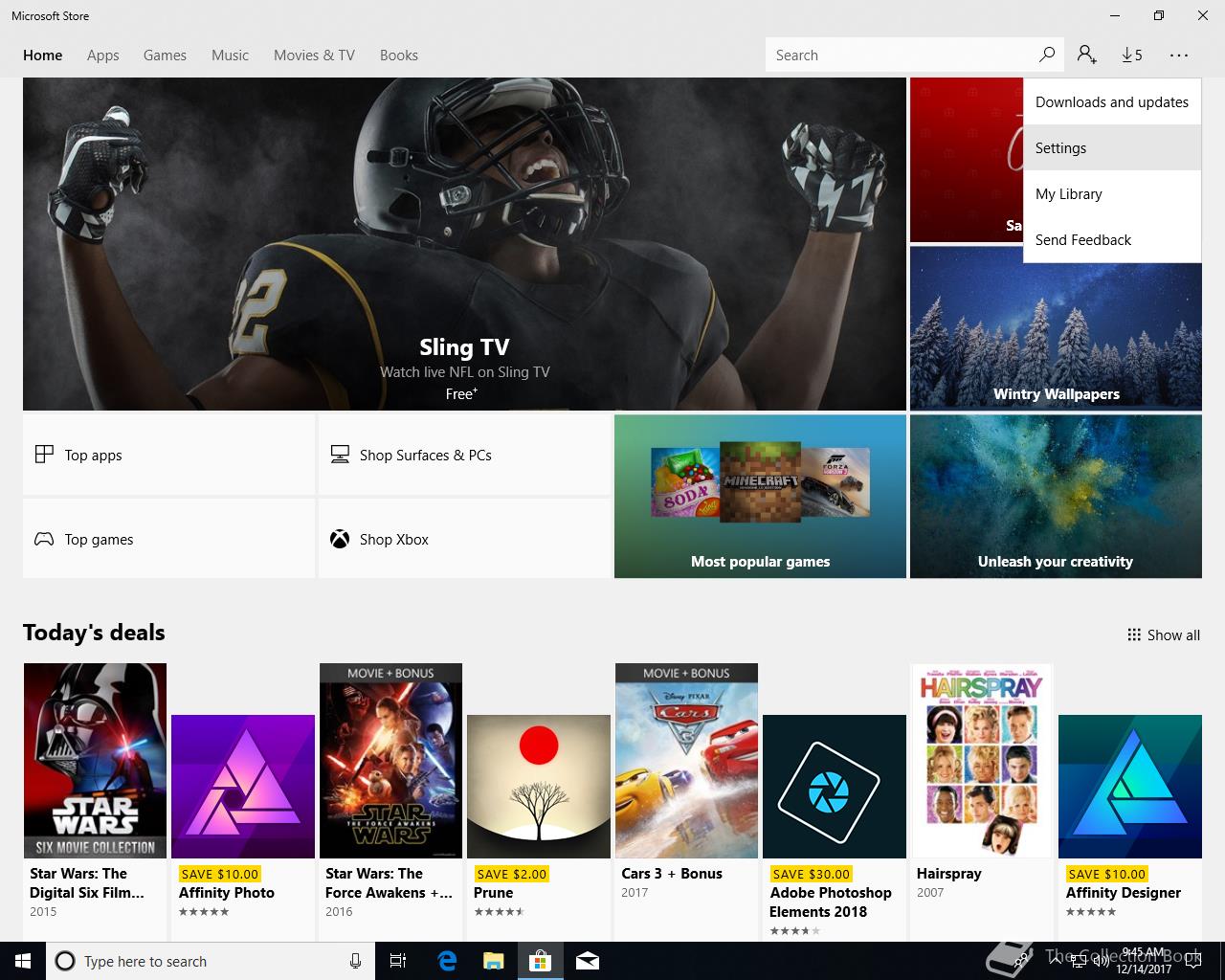
Task: Switch to the Apps tab
Action: [x=103, y=55]
